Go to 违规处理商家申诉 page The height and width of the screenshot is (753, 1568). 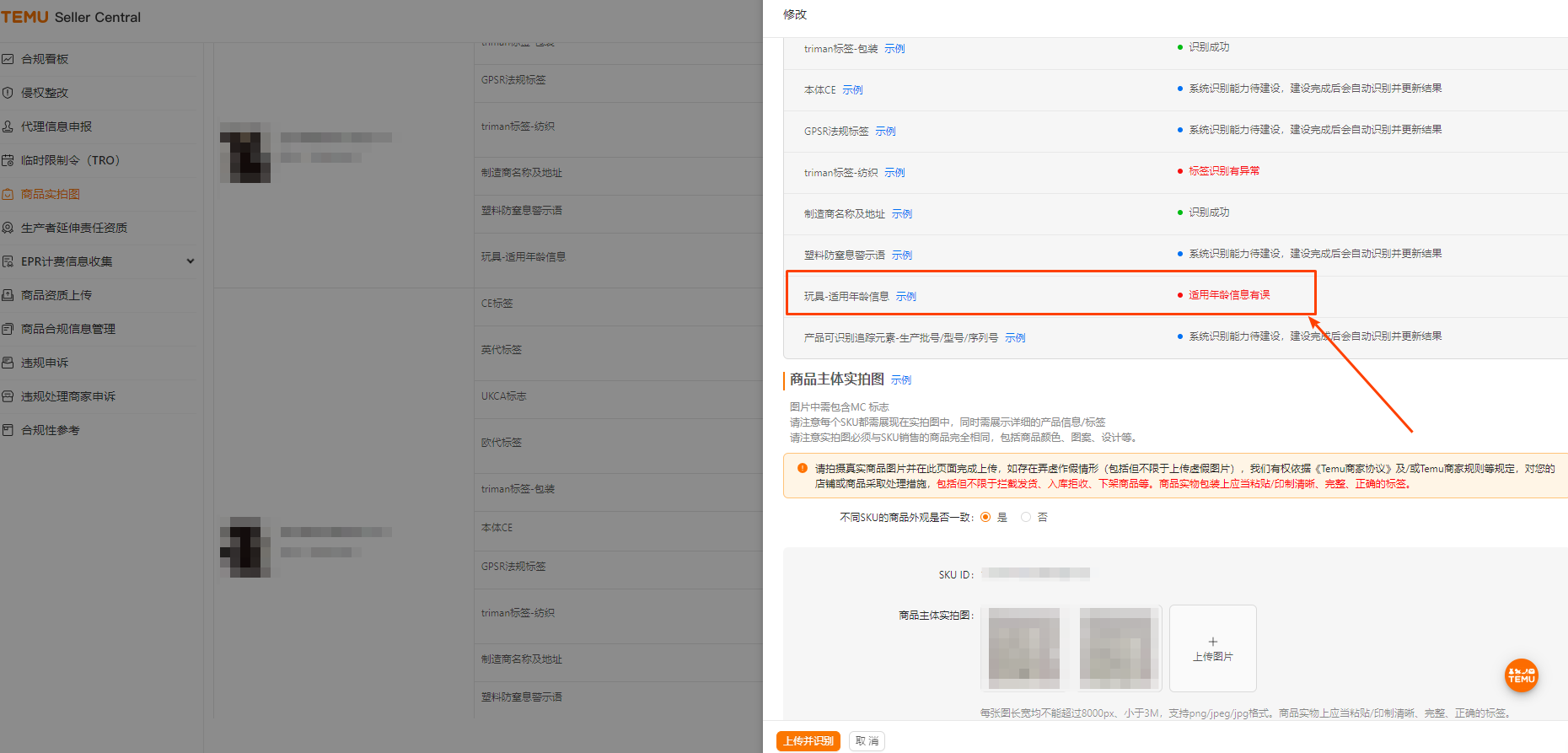click(x=67, y=396)
